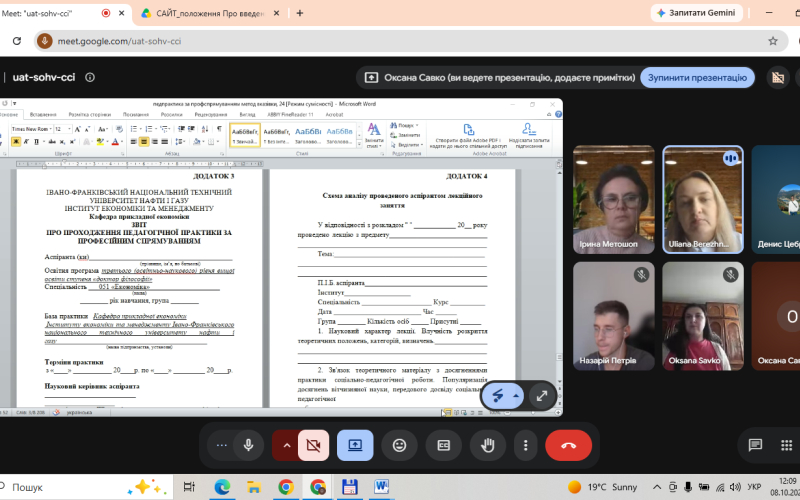
Task: Raise your hand in Meet
Action: coord(487,445)
